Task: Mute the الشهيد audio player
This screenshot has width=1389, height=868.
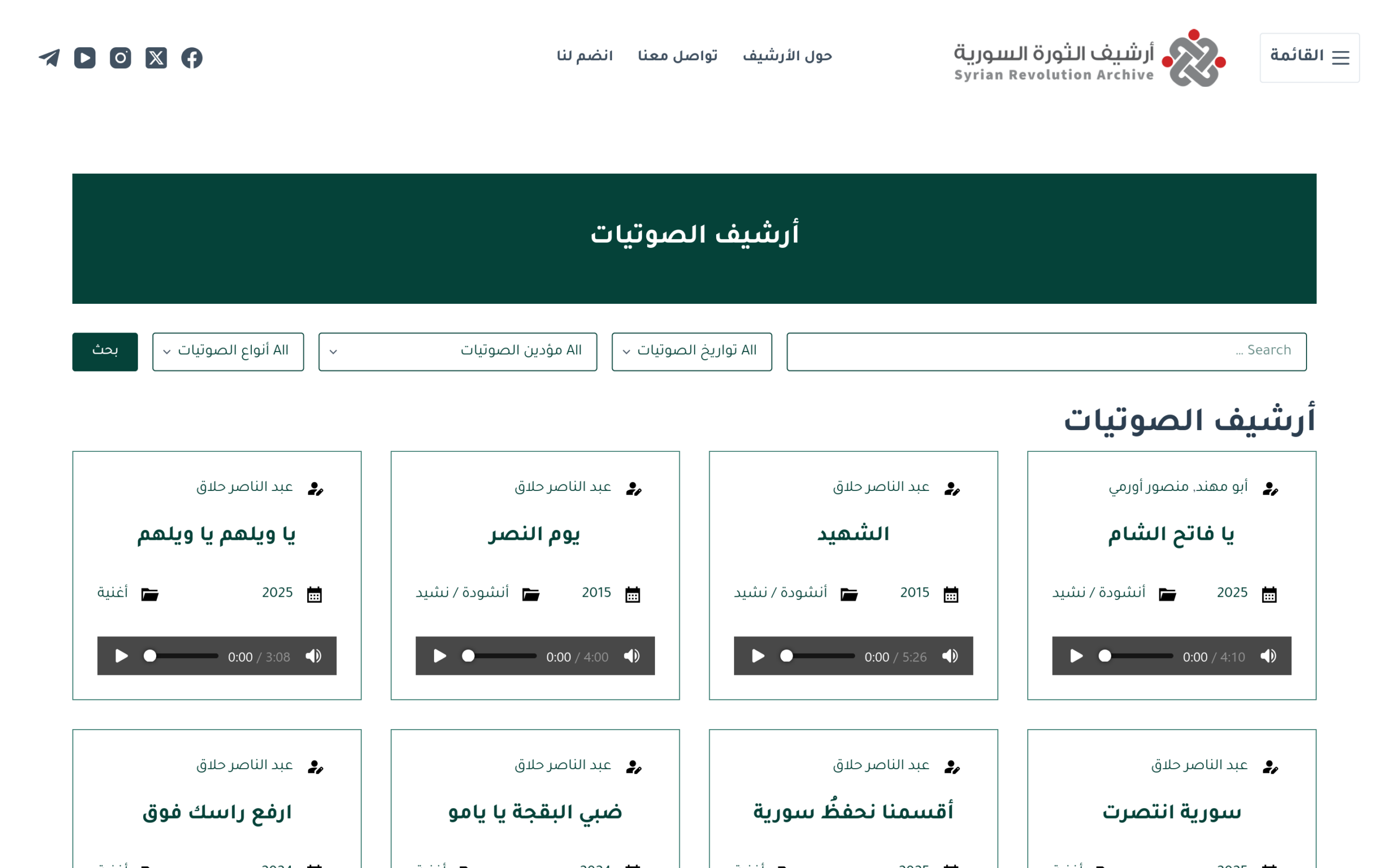Action: tap(950, 655)
